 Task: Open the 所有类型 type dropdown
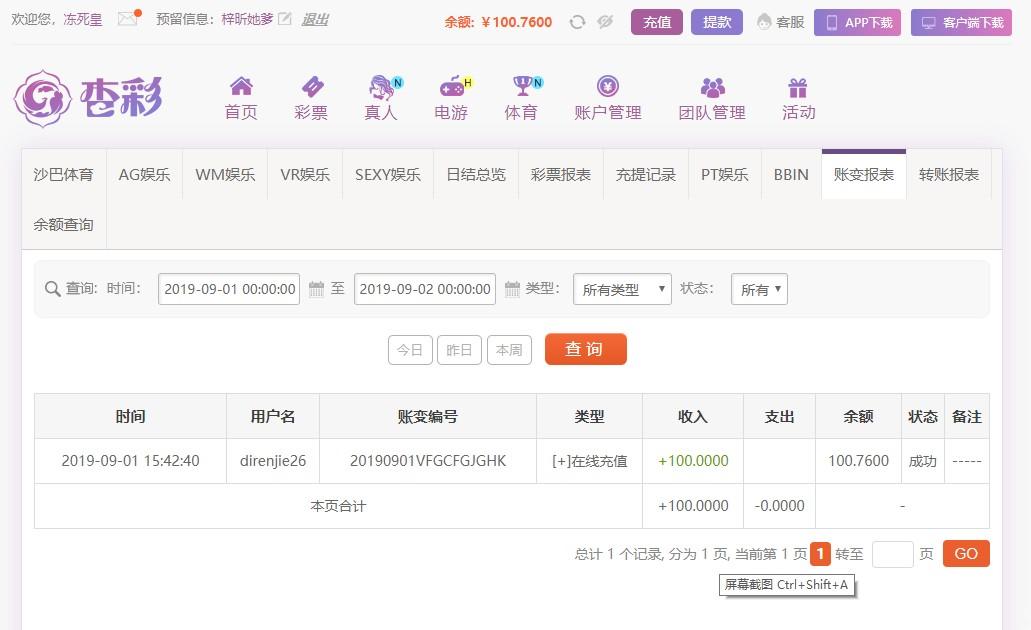(x=620, y=289)
